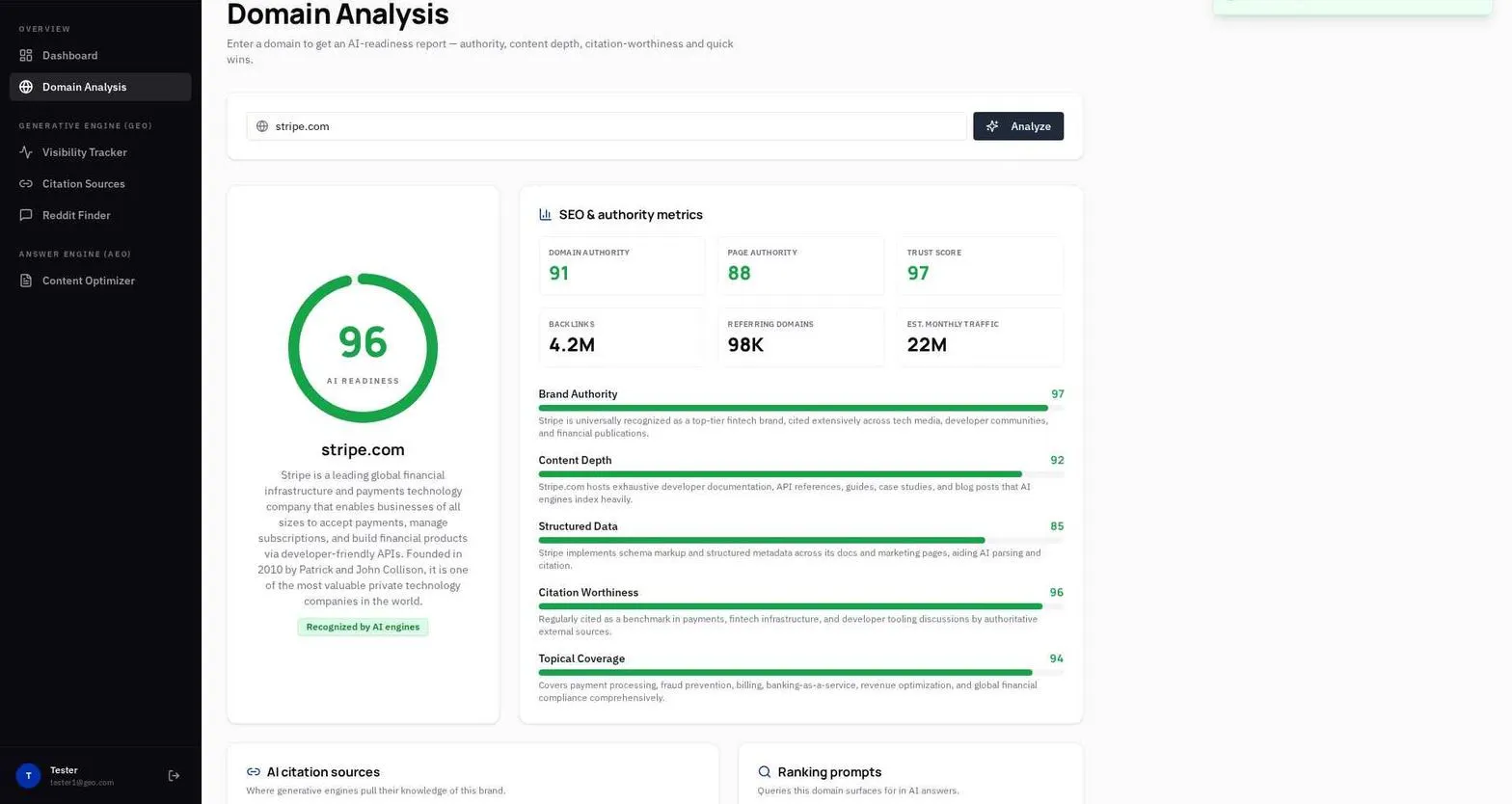1512x804 pixels.
Task: Click the 'Queries this domain surfaces for' subtitle
Action: click(x=858, y=791)
